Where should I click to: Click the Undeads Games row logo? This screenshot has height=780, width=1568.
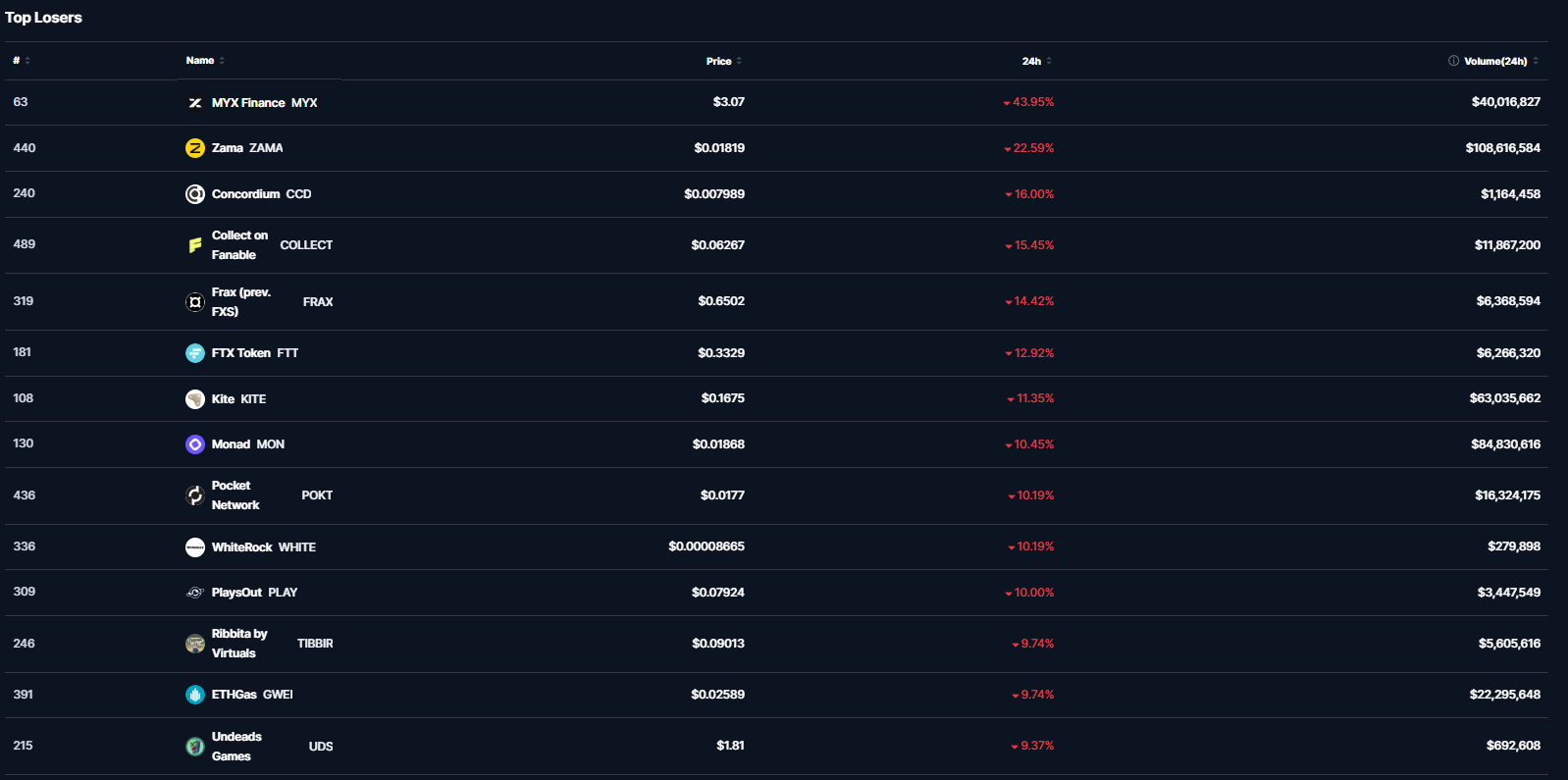195,747
